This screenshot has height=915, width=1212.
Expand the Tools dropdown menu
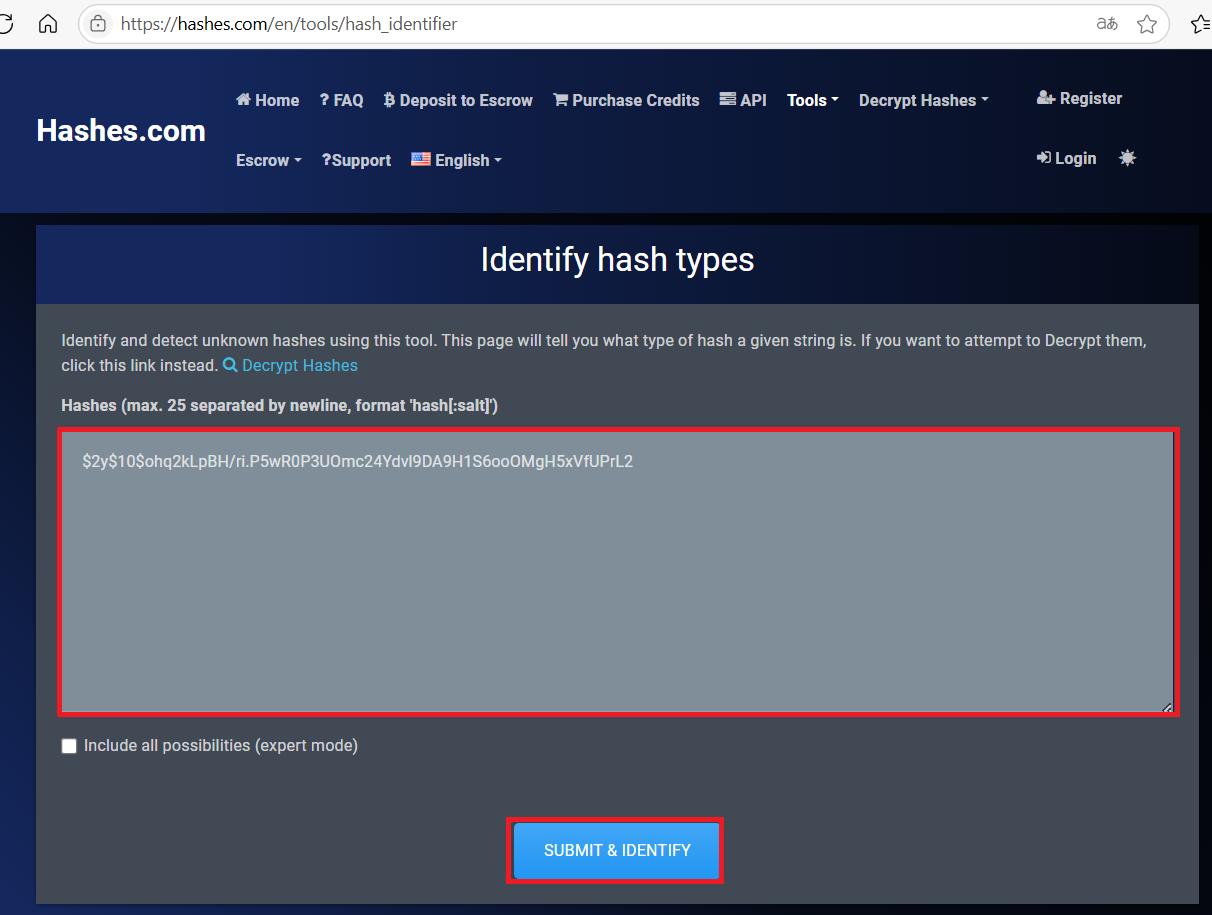click(812, 100)
